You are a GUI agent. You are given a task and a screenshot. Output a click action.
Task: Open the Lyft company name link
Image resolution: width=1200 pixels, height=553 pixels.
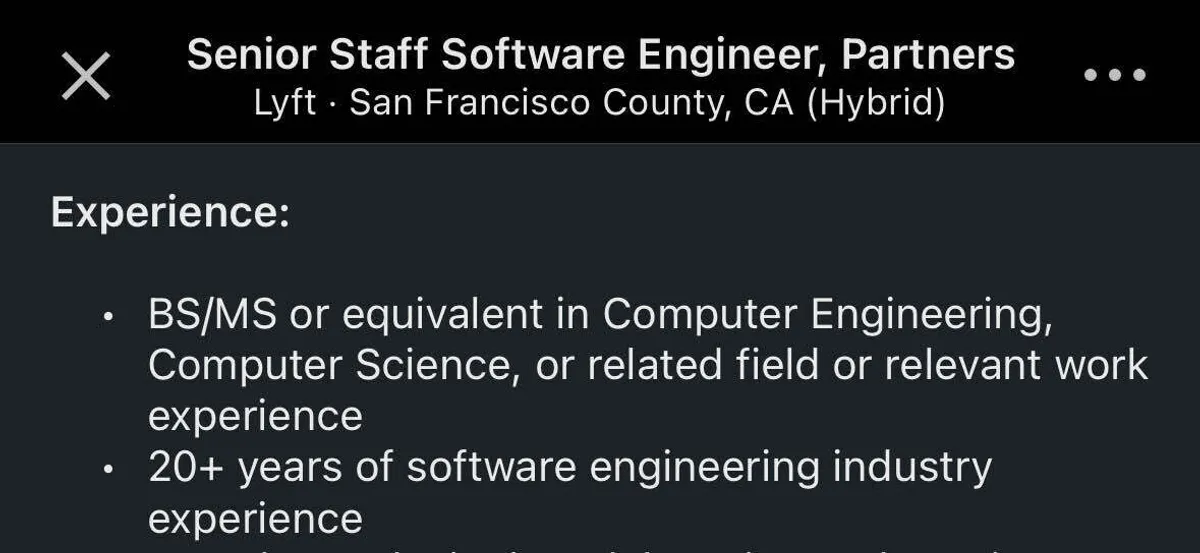click(285, 103)
